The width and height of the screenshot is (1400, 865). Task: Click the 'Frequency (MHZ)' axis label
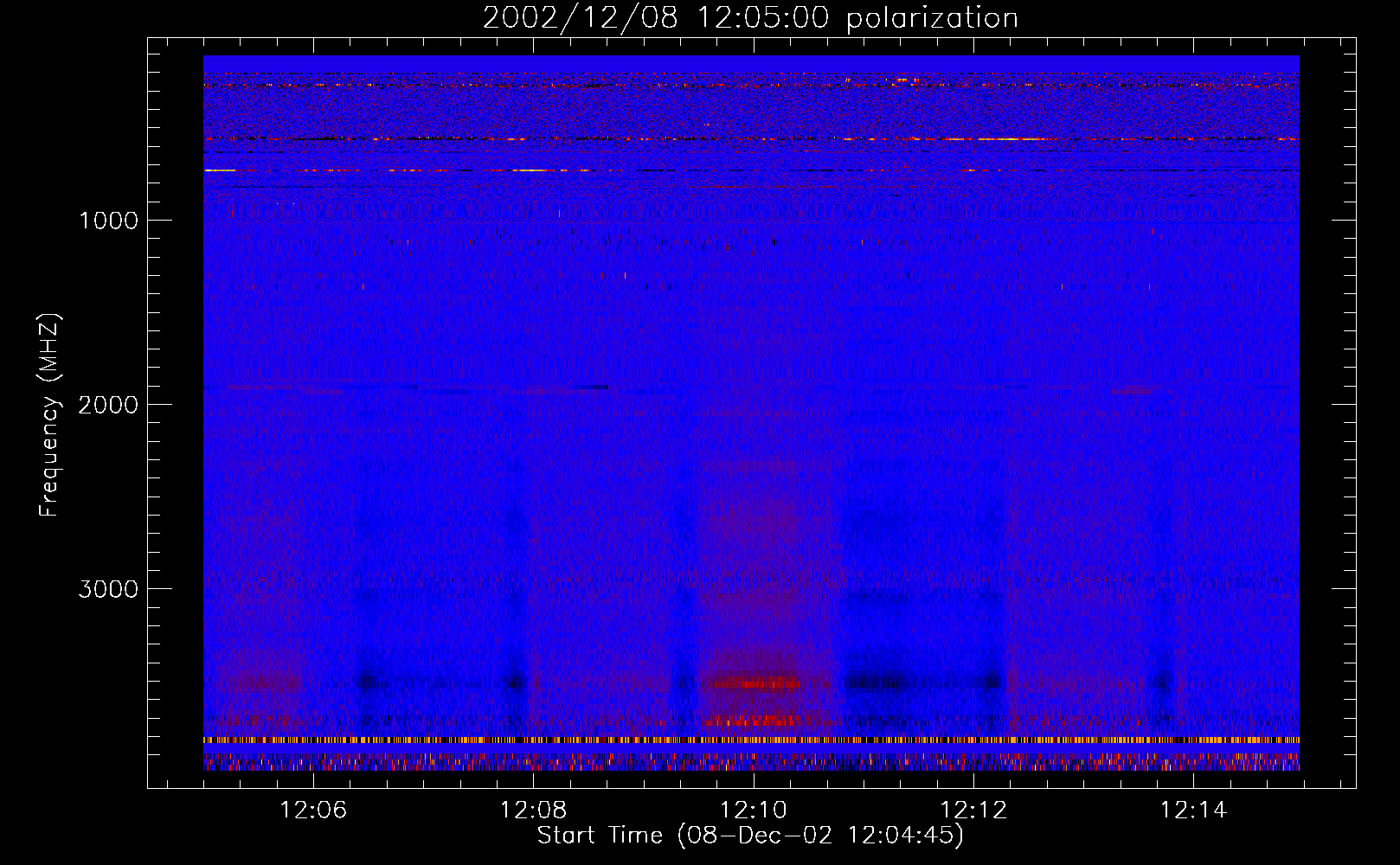point(49,415)
